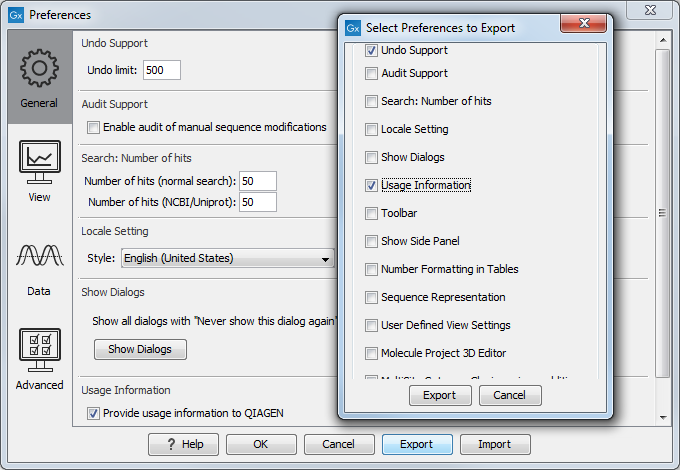Cancel the export selection dialog
Screen dimensions: 680x470
point(509,395)
